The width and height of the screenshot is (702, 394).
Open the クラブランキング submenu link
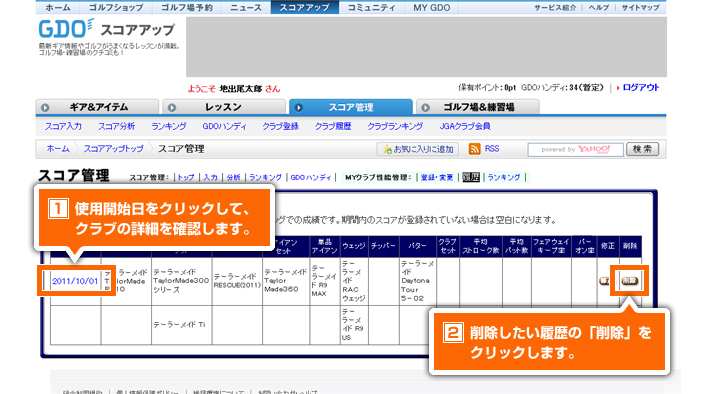tap(395, 126)
